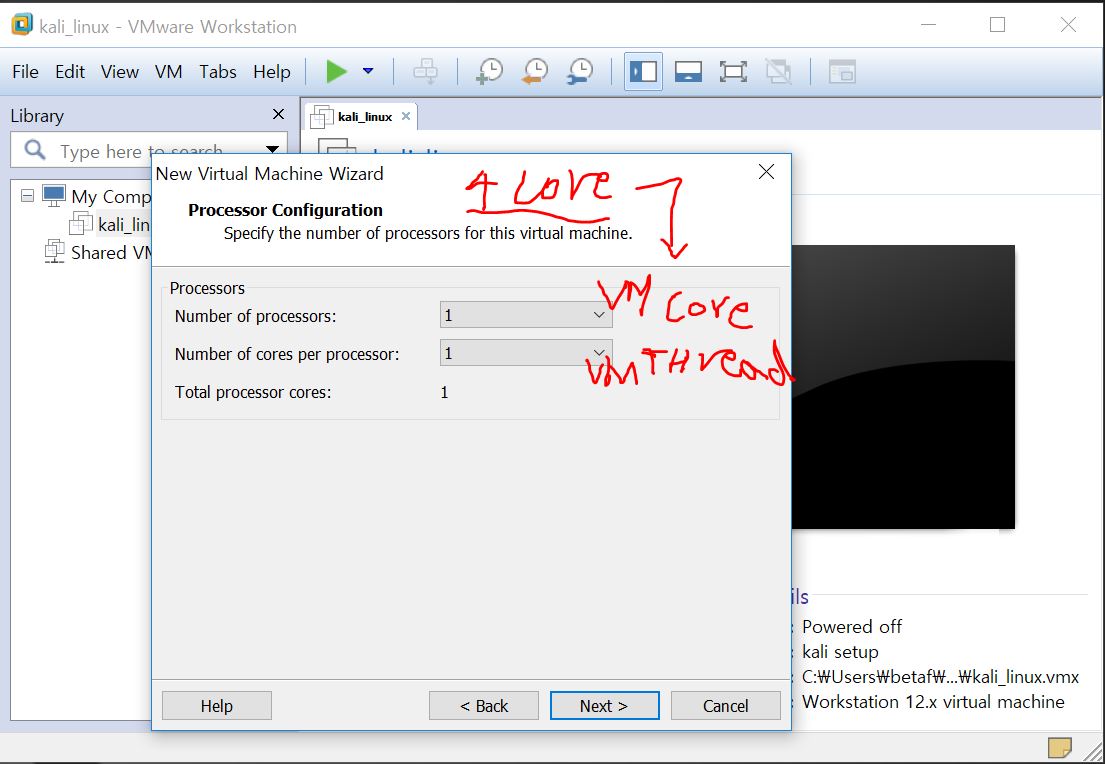The image size is (1105, 764).
Task: Click Next in the wizard
Action: click(604, 706)
